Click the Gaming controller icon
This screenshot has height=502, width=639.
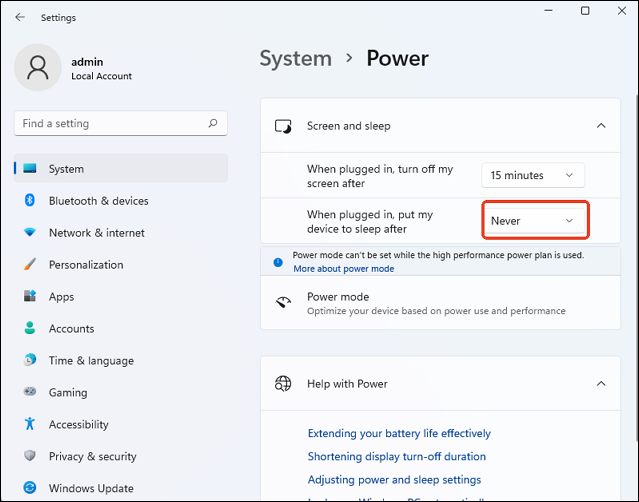click(30, 393)
